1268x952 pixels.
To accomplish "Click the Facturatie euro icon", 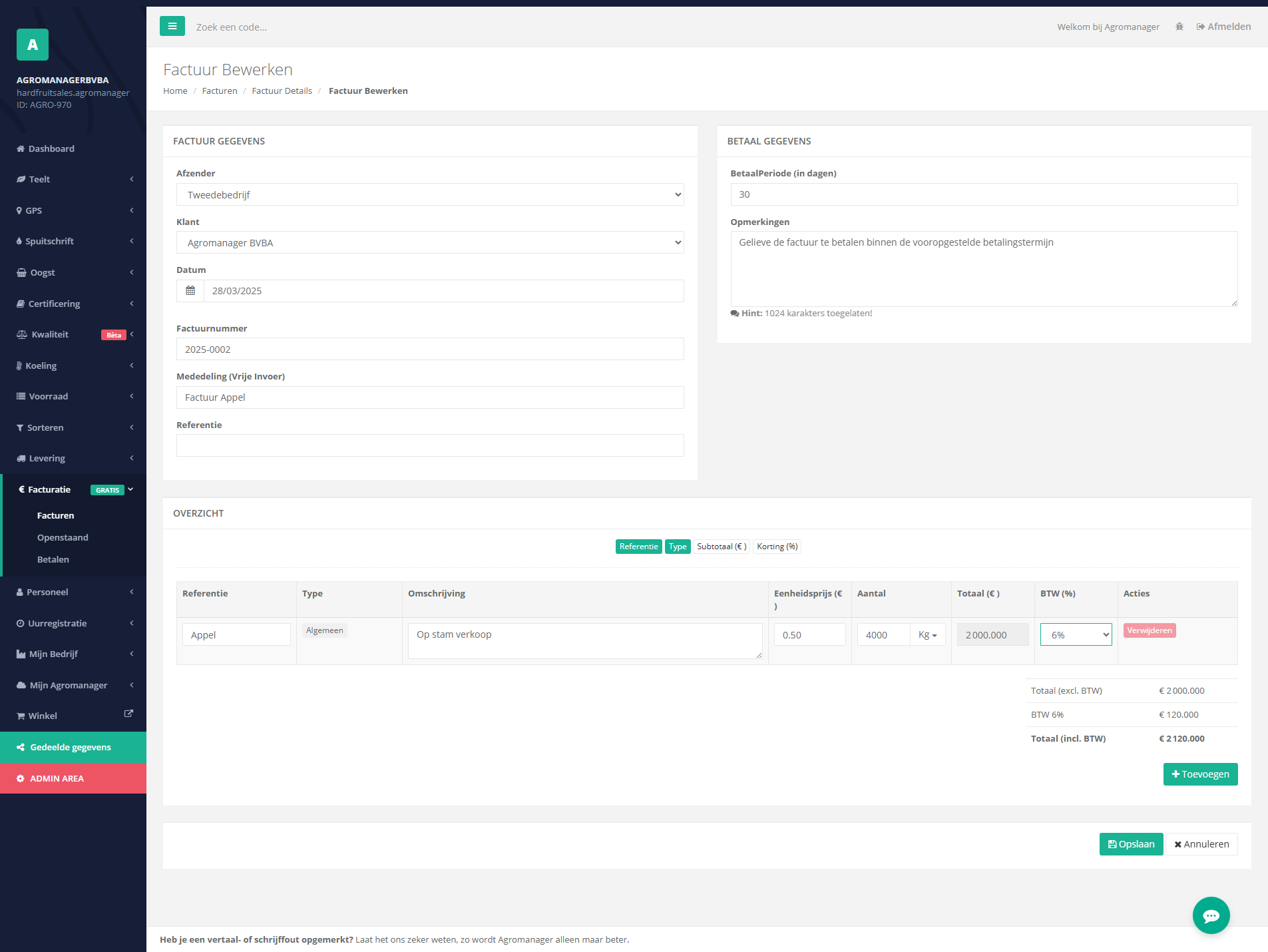I will click(x=22, y=489).
